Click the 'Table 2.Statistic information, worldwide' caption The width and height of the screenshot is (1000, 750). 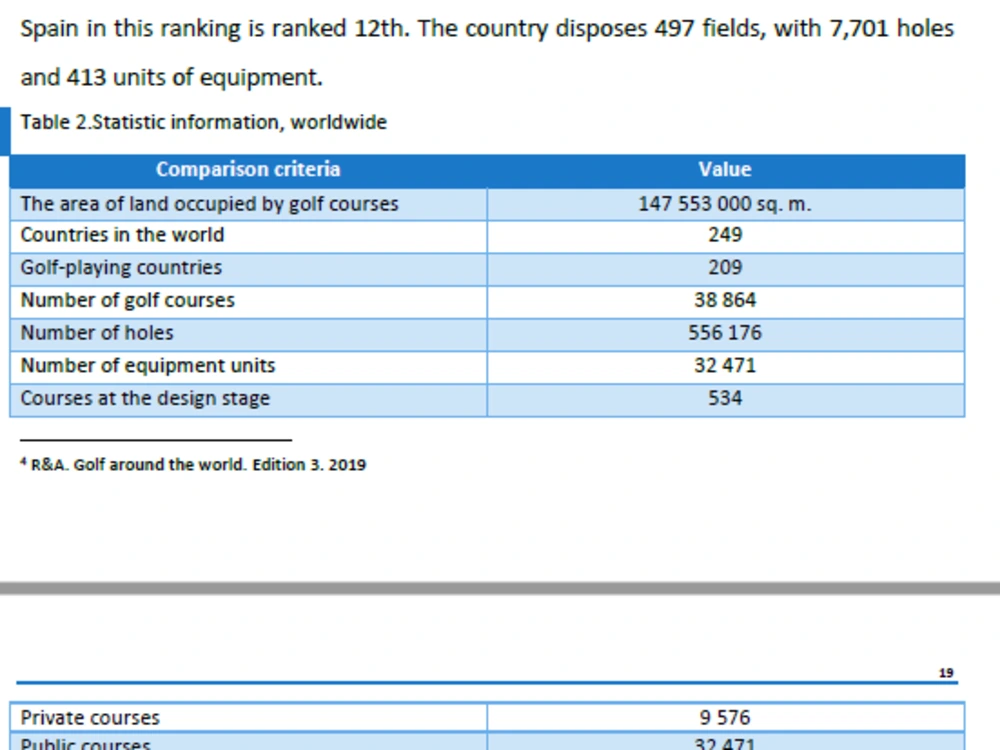coord(203,122)
